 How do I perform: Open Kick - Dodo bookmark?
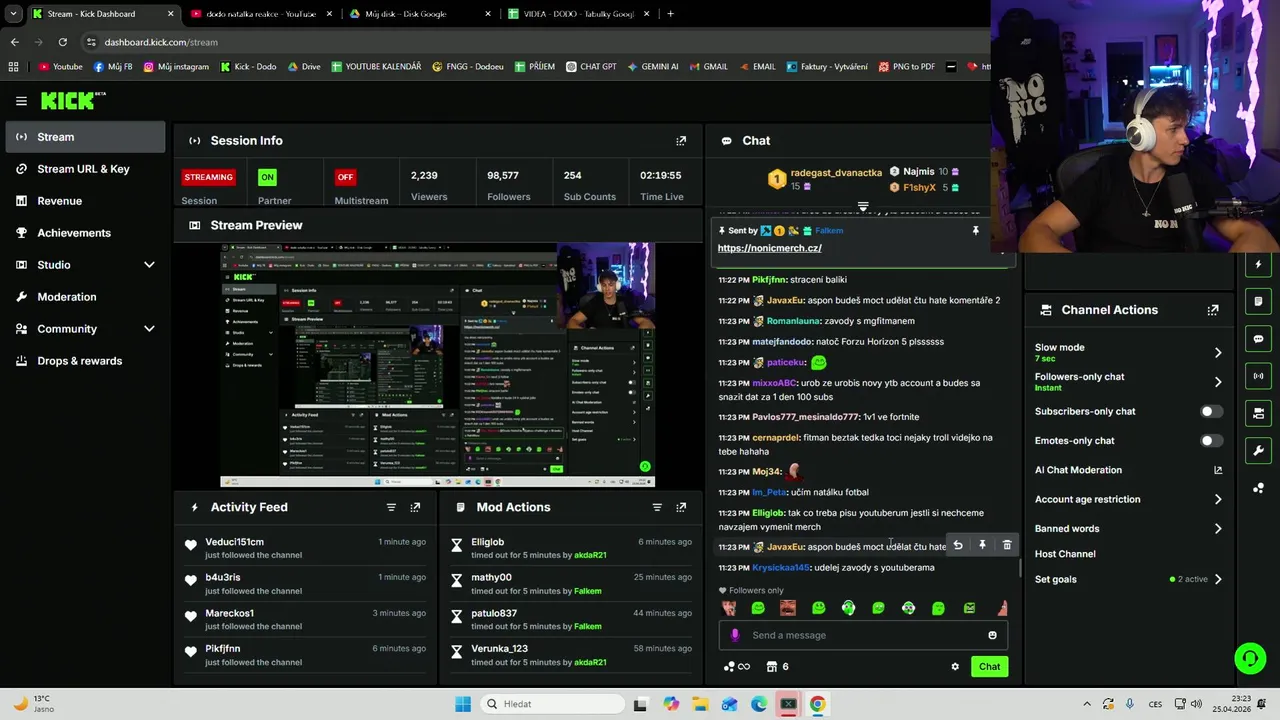(x=247, y=67)
